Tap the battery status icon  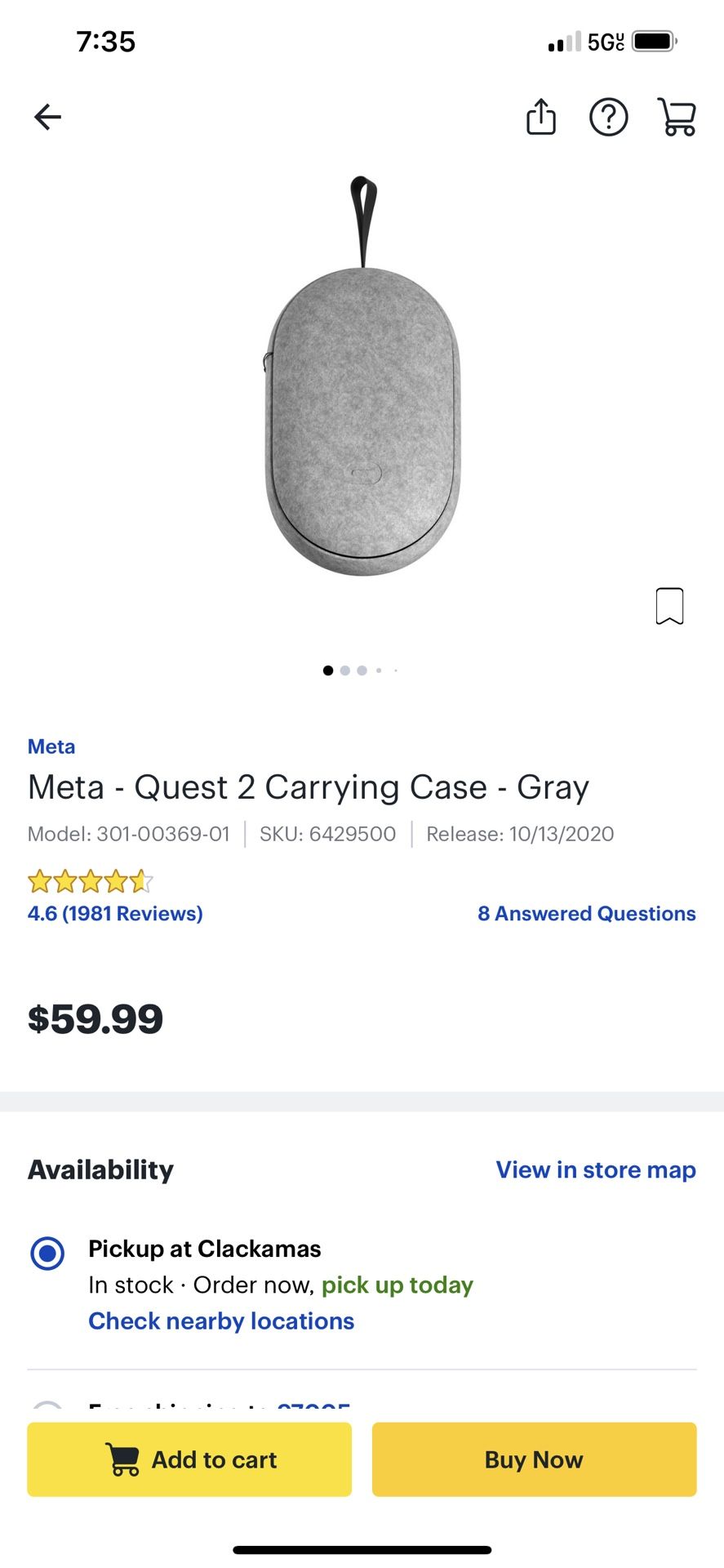[654, 41]
